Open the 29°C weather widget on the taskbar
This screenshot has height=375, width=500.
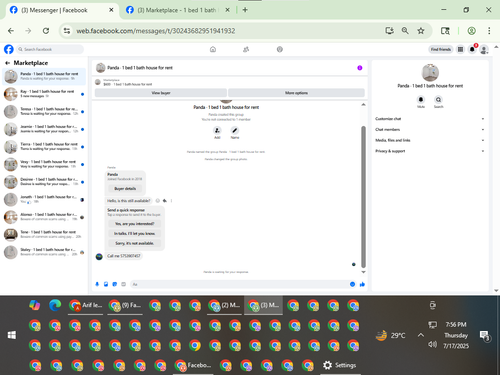coord(390,335)
